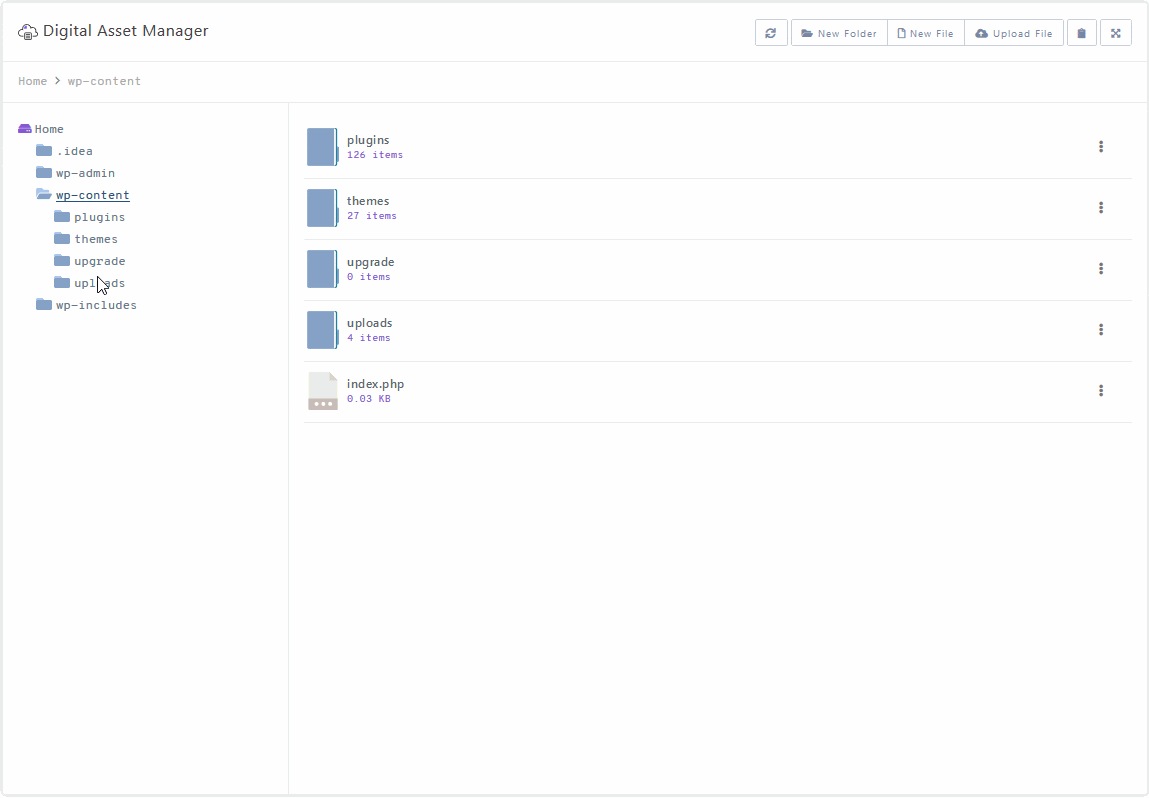Click the uploads name in file list
This screenshot has height=798, width=1149.
click(369, 323)
